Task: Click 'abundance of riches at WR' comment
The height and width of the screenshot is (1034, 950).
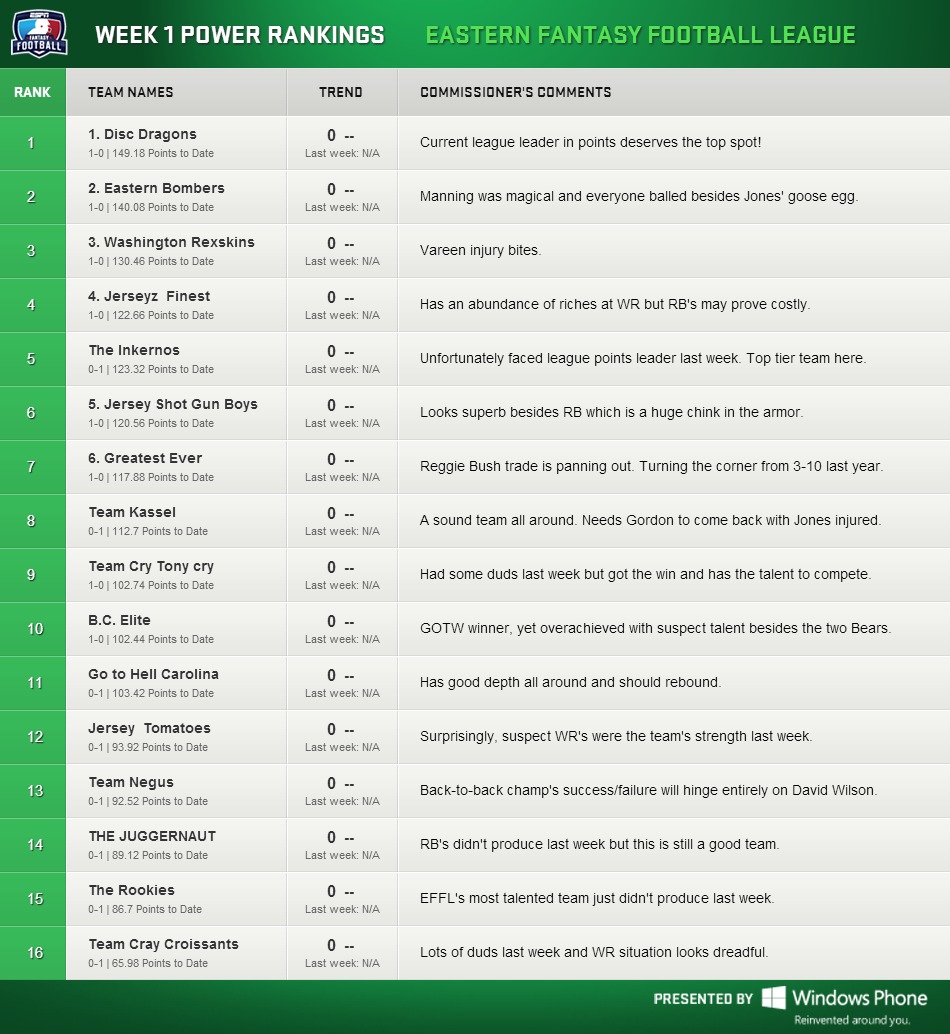Action: 615,305
